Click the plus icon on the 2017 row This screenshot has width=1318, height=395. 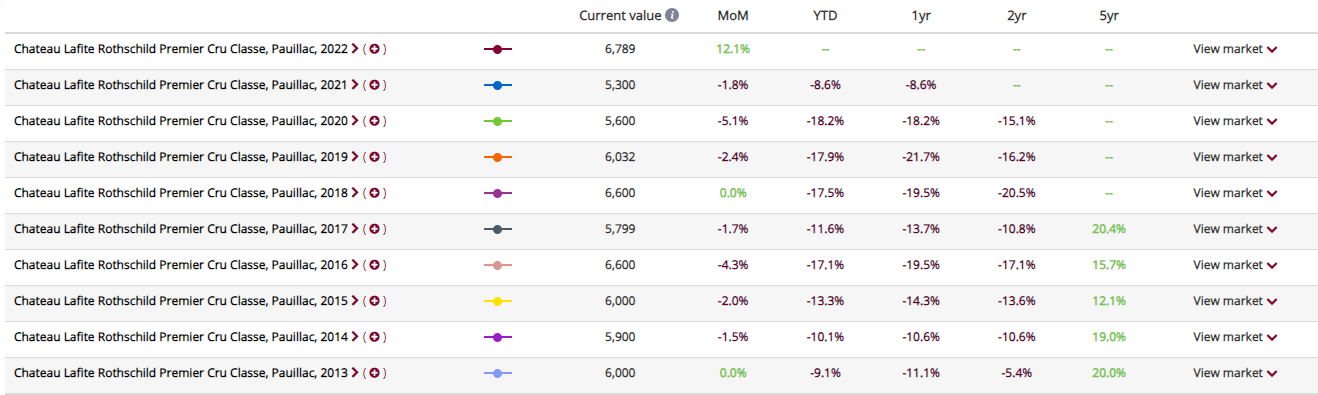375,229
